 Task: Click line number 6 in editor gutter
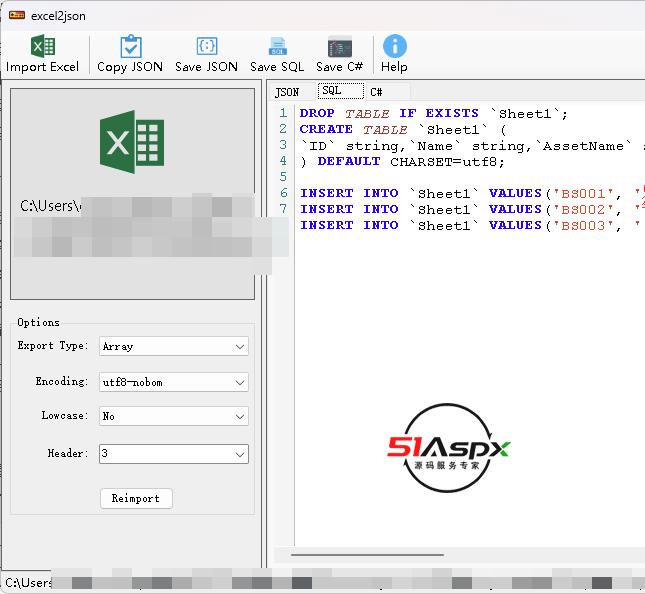coord(284,193)
